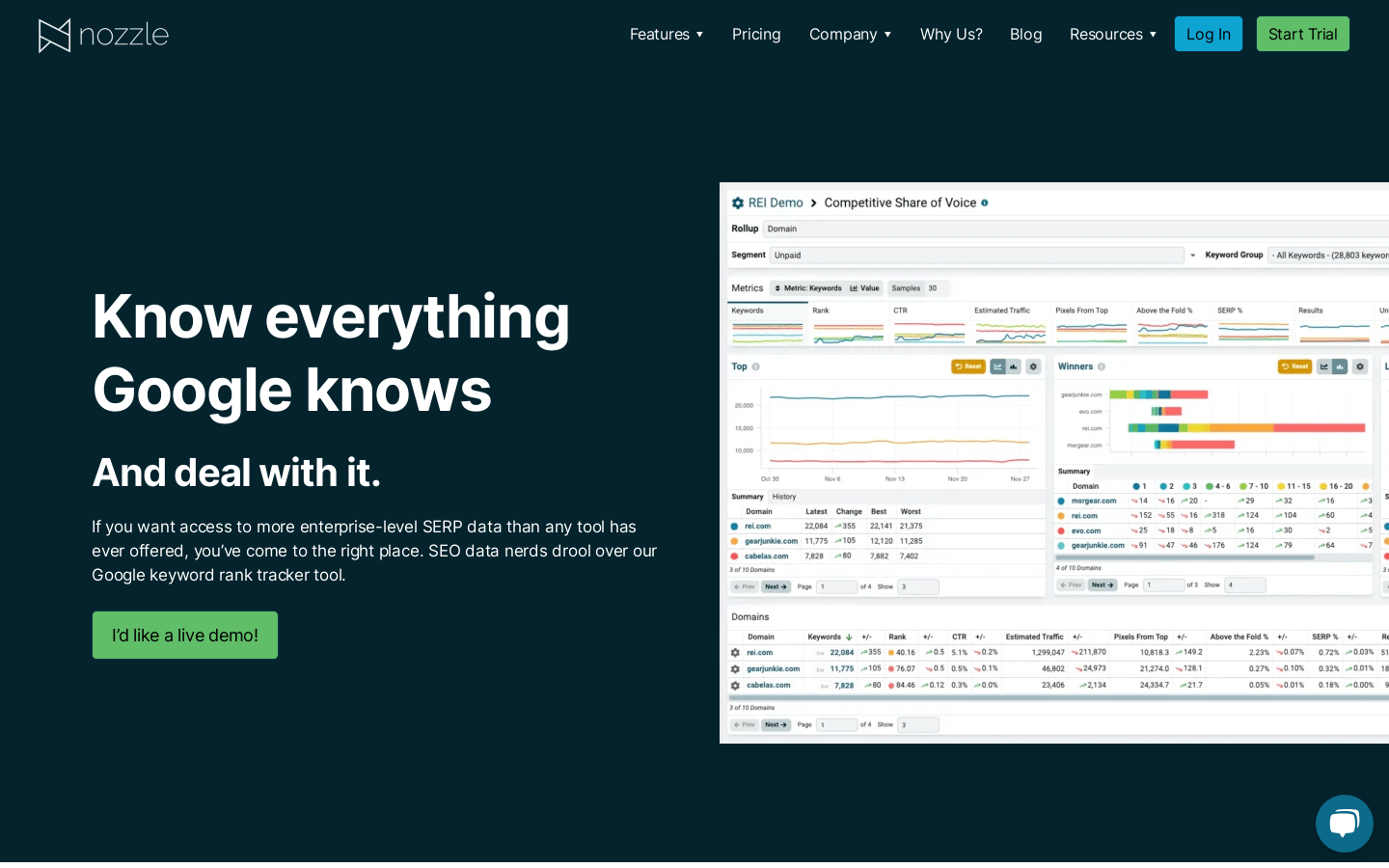Go to the Pricing page
The image size is (1389, 868).
pos(756,35)
